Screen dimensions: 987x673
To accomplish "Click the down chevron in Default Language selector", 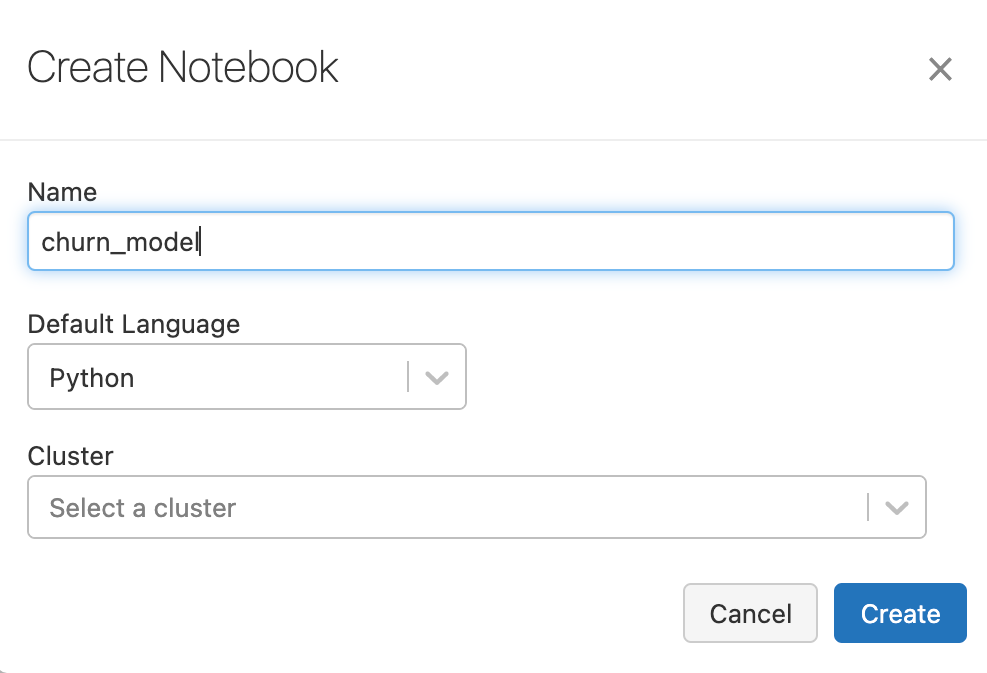I will point(436,378).
